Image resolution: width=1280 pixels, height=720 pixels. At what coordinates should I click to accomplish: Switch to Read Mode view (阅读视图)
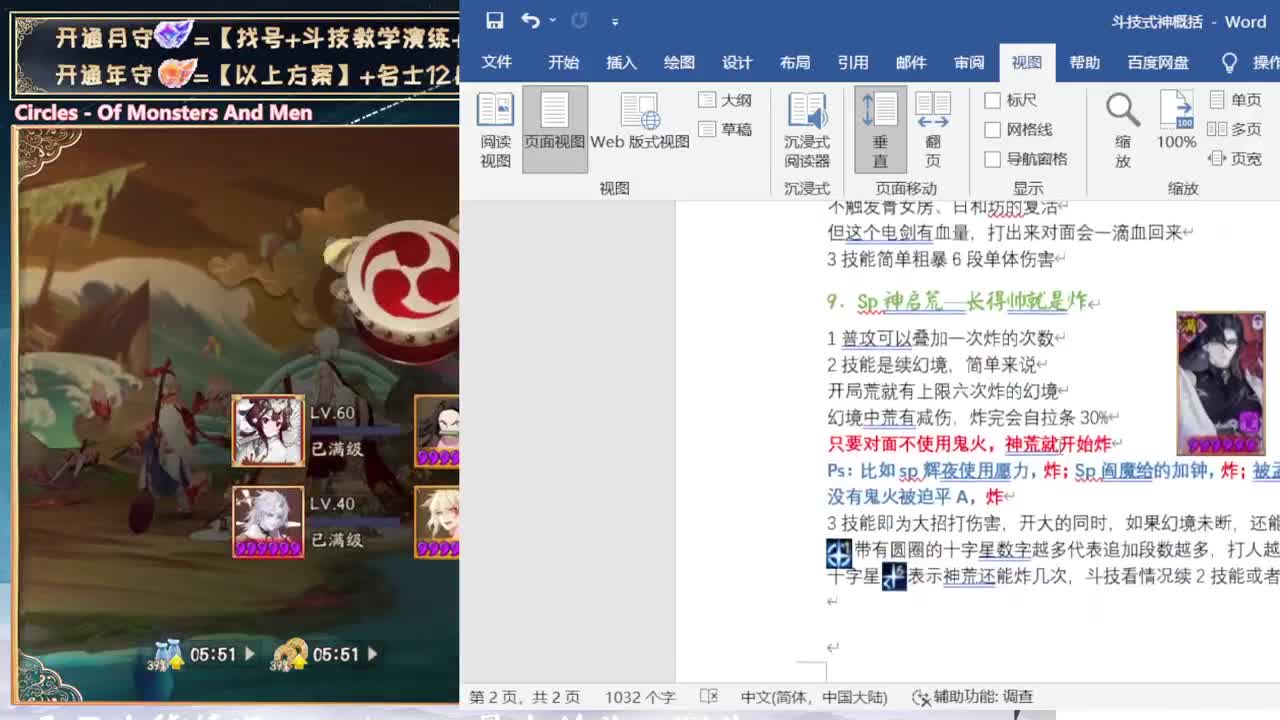pyautogui.click(x=494, y=128)
